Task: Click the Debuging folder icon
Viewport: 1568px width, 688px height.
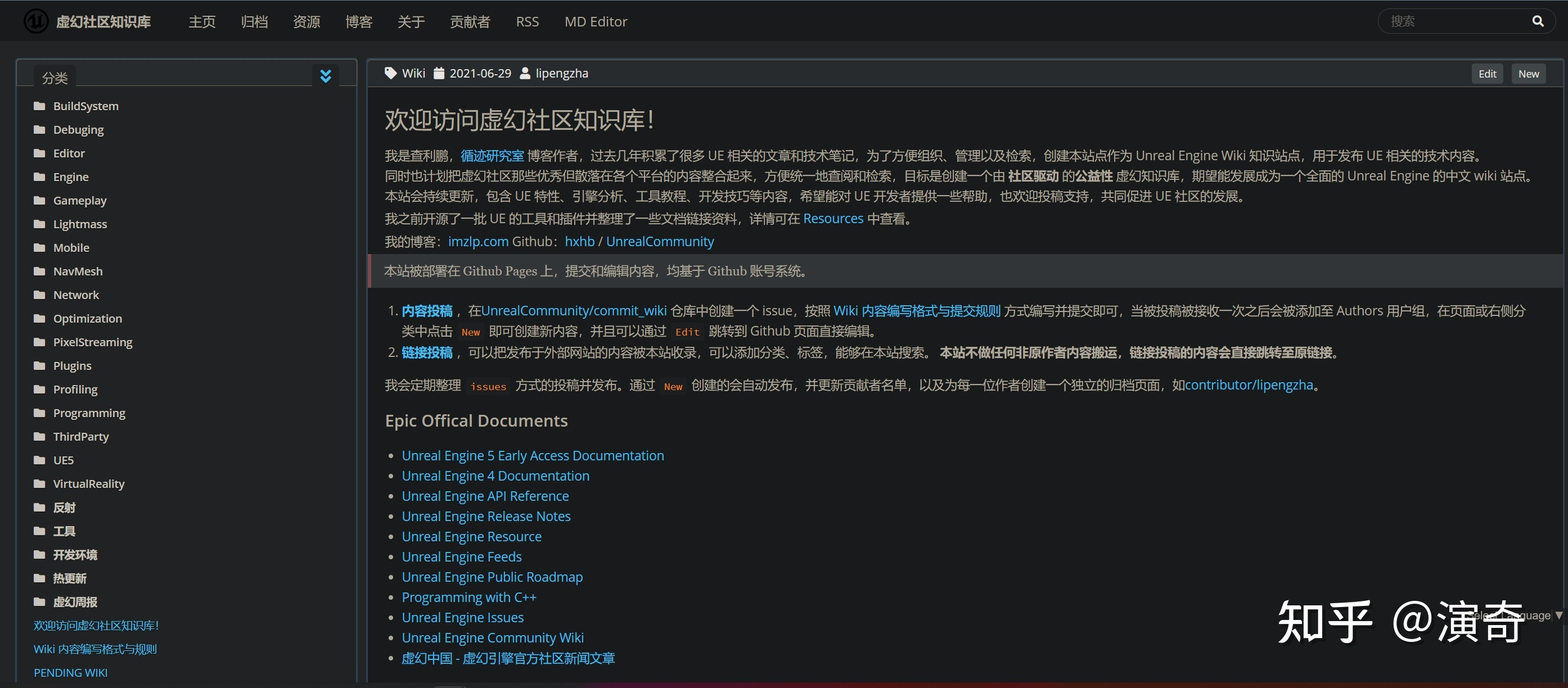Action: (39, 130)
